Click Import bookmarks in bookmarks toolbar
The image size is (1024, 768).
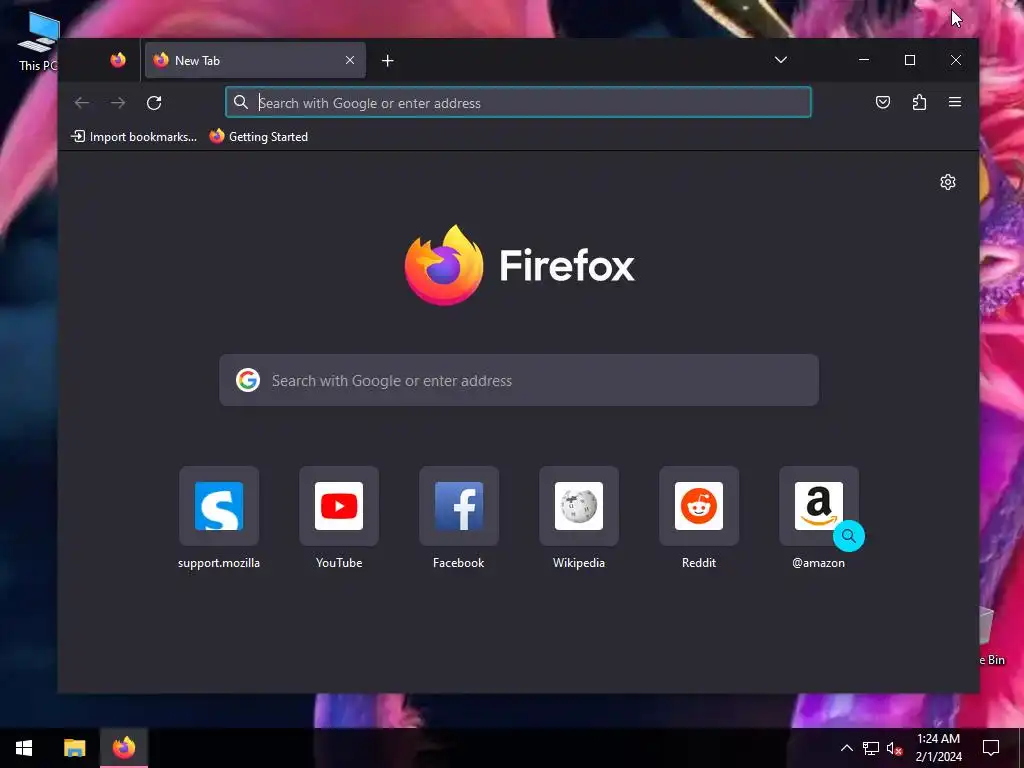134,136
